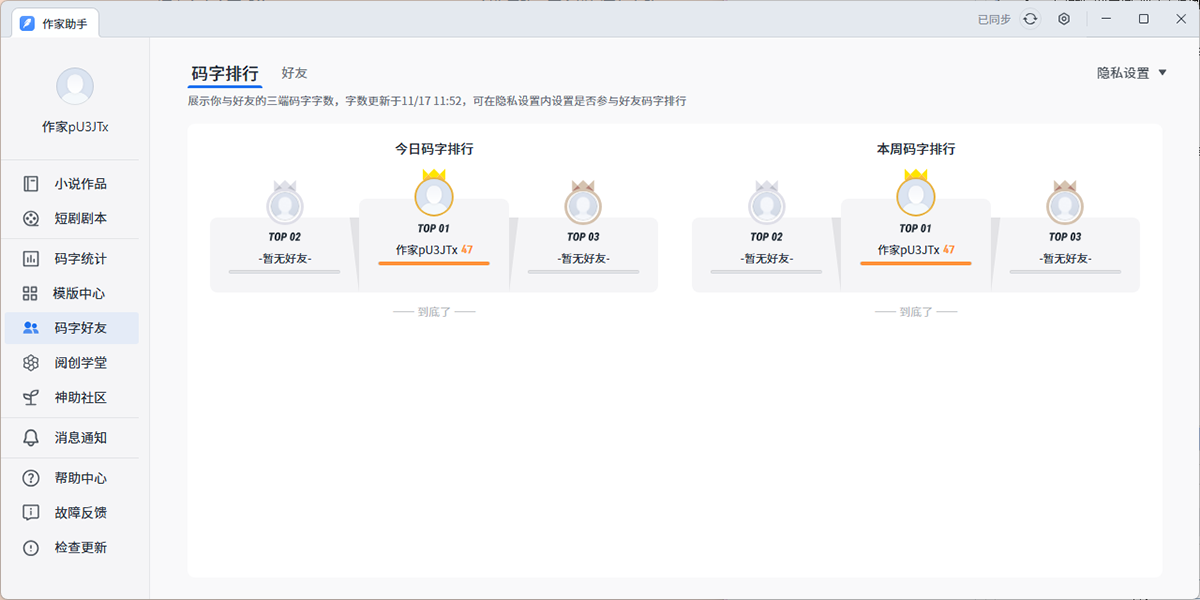Switch to the 好友 tab
This screenshot has width=1200, height=600.
(294, 73)
